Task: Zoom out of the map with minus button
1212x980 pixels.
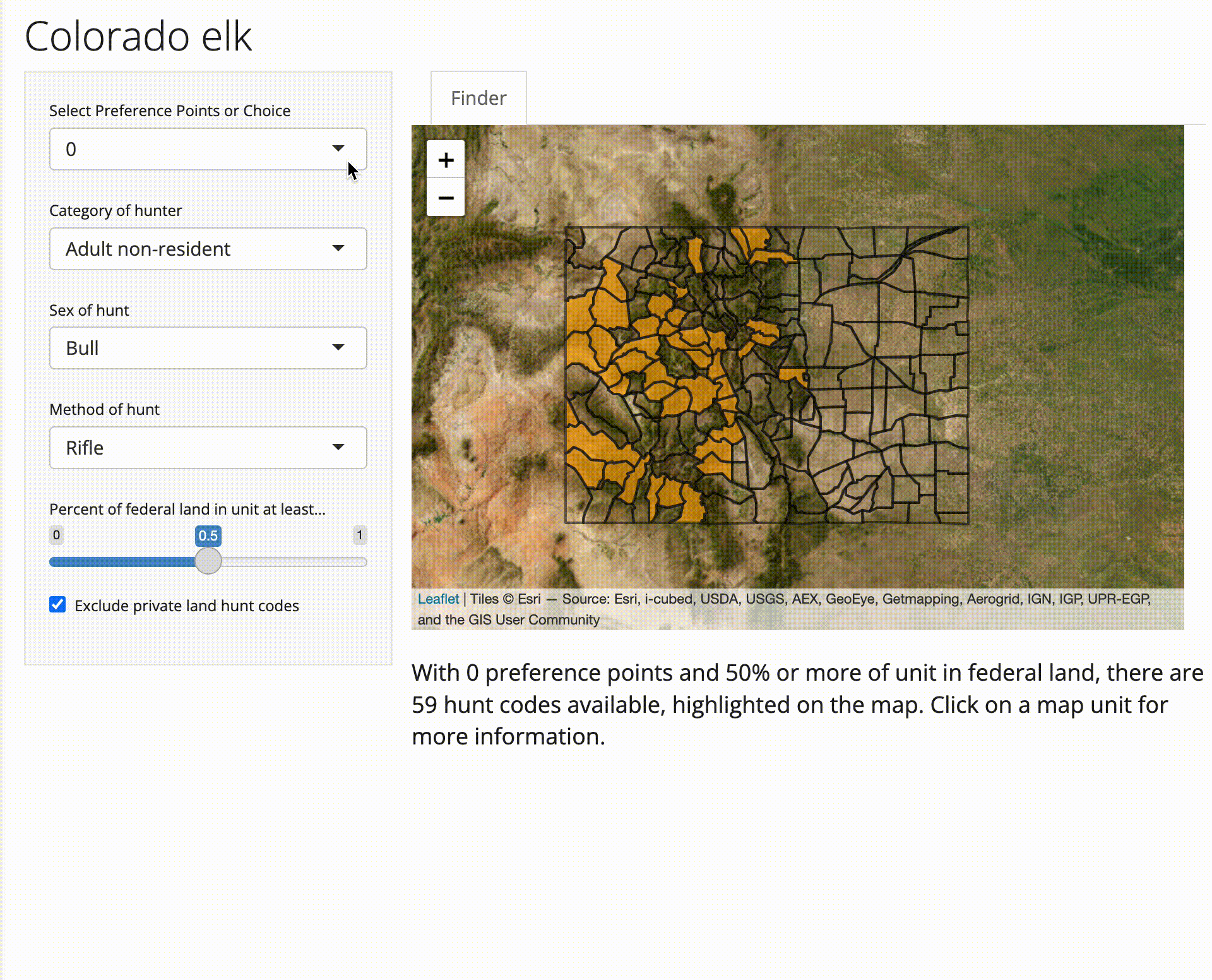Action: click(x=446, y=198)
